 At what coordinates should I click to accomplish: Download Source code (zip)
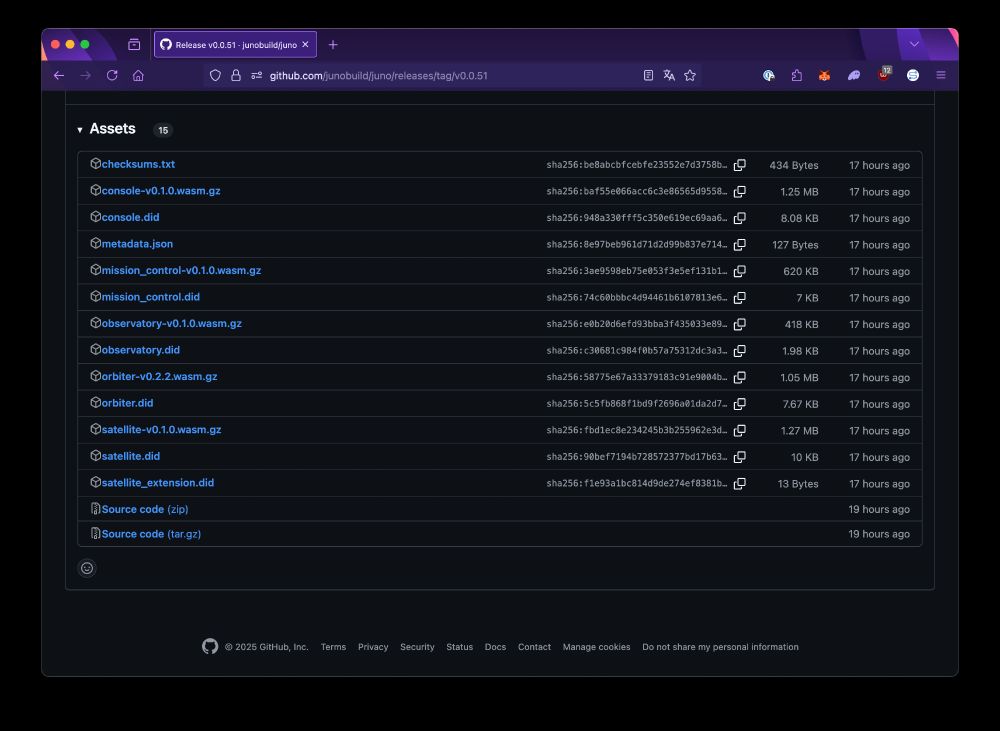145,509
